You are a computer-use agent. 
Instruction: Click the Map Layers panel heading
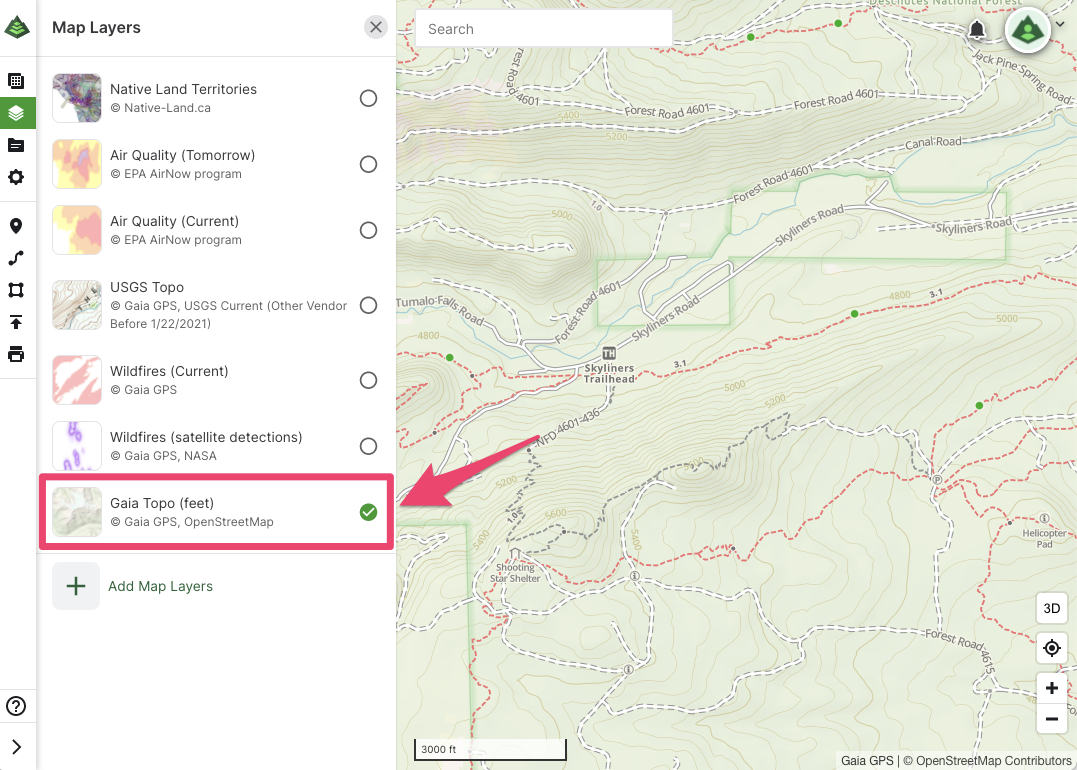[x=96, y=27]
